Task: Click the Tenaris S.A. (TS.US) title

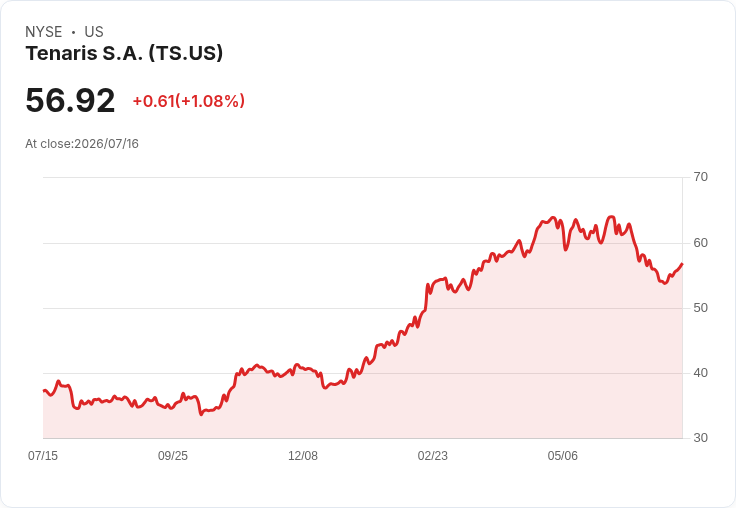Action: pyautogui.click(x=124, y=53)
